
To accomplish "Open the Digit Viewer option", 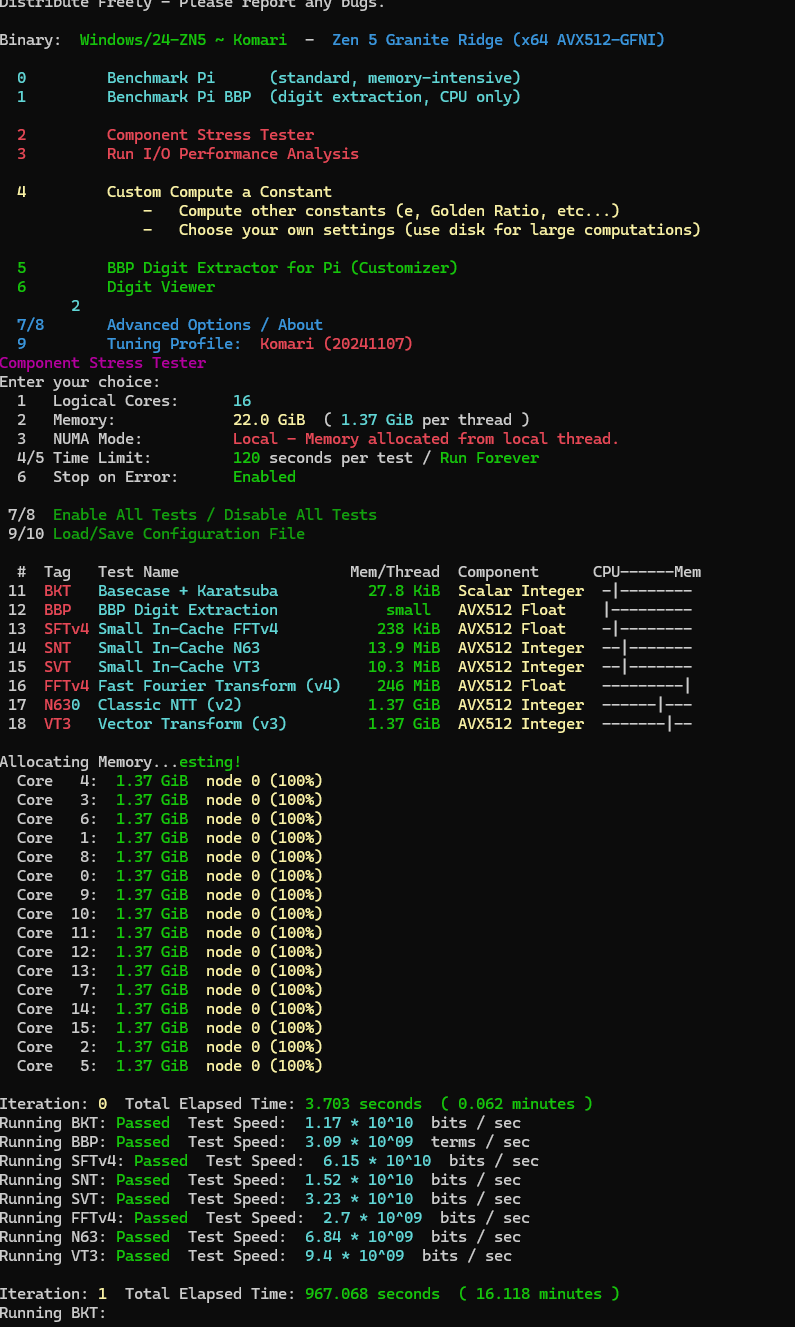I will coord(160,287).
